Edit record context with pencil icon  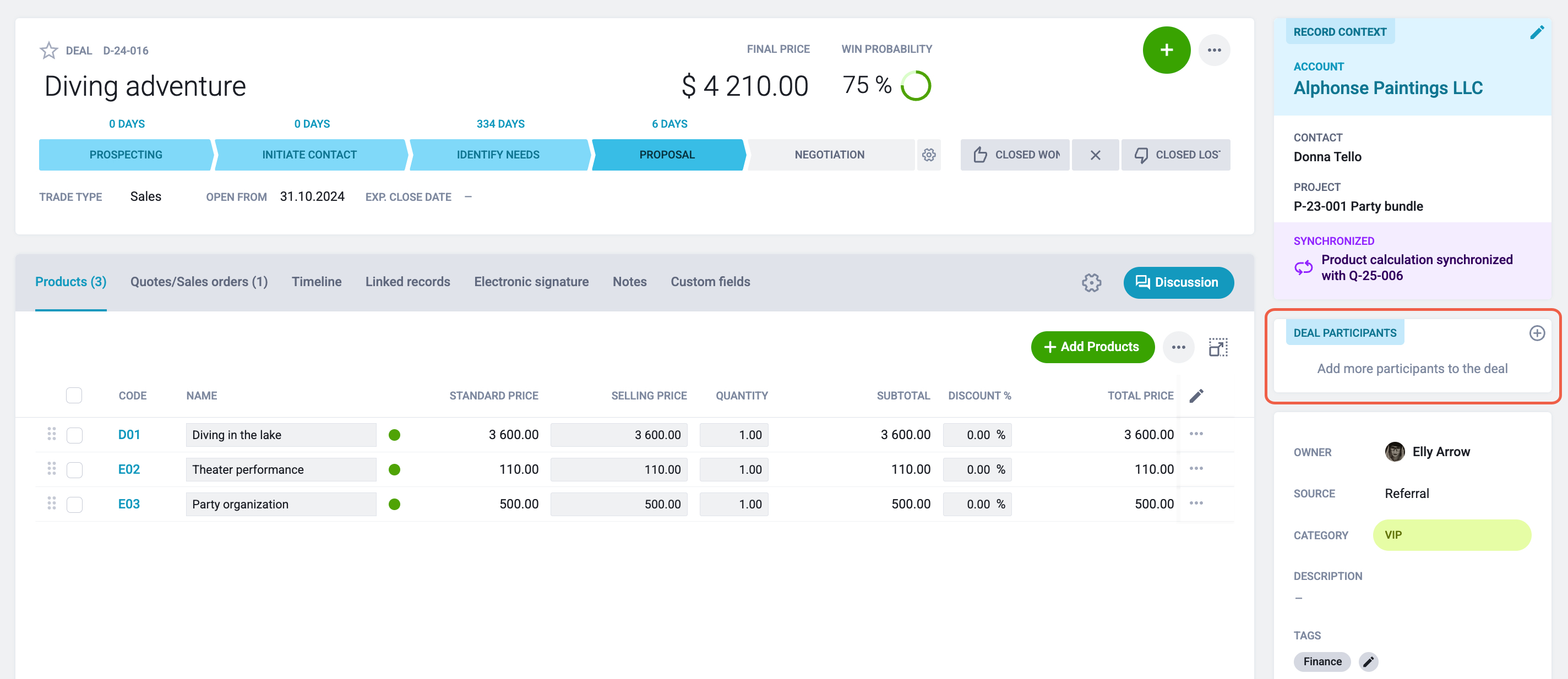click(x=1537, y=32)
